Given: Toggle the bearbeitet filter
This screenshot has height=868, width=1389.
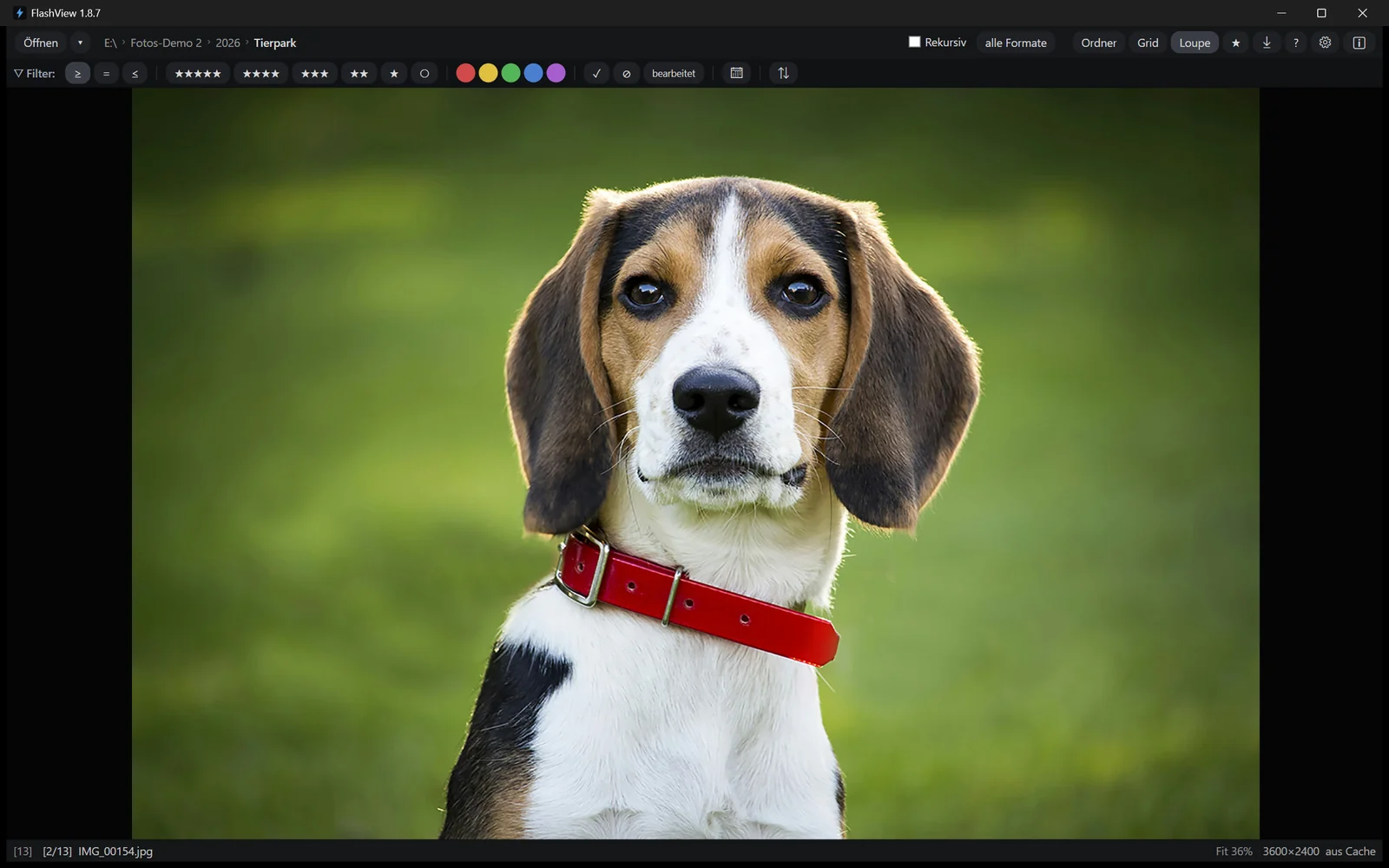Looking at the screenshot, I should click(674, 74).
